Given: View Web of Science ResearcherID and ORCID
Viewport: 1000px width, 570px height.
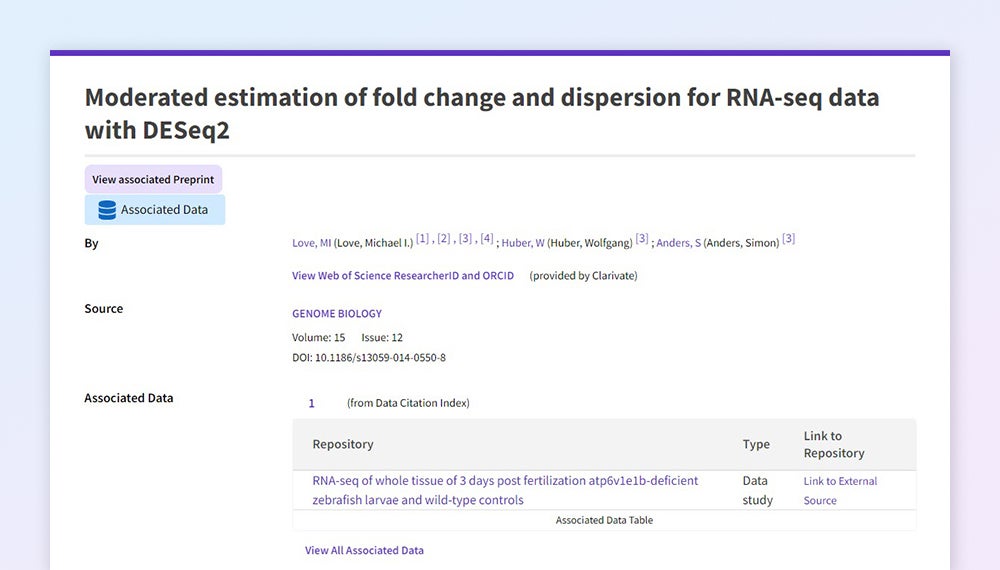Looking at the screenshot, I should click(x=403, y=276).
